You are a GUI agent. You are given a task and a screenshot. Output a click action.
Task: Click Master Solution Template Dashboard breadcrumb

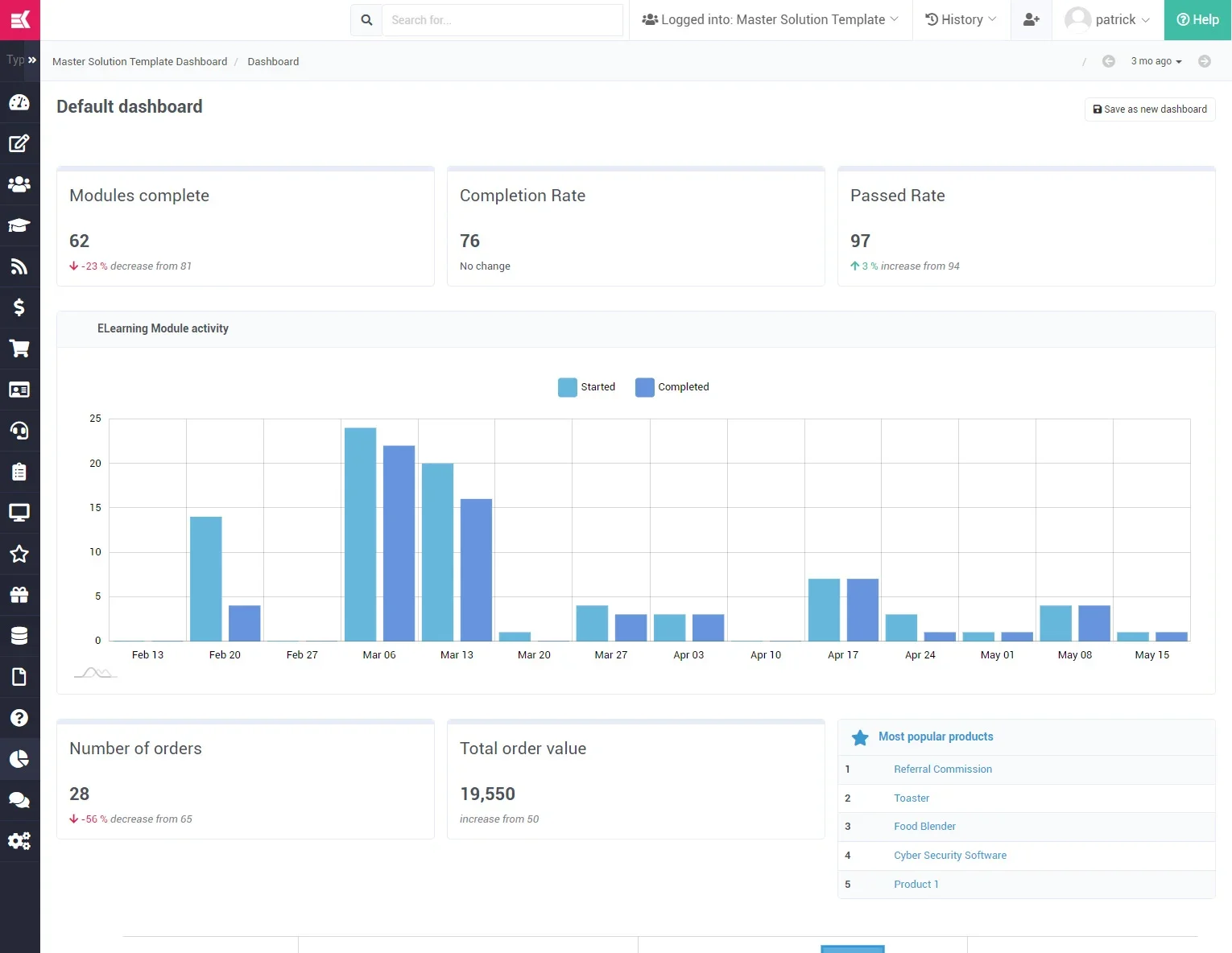point(139,62)
